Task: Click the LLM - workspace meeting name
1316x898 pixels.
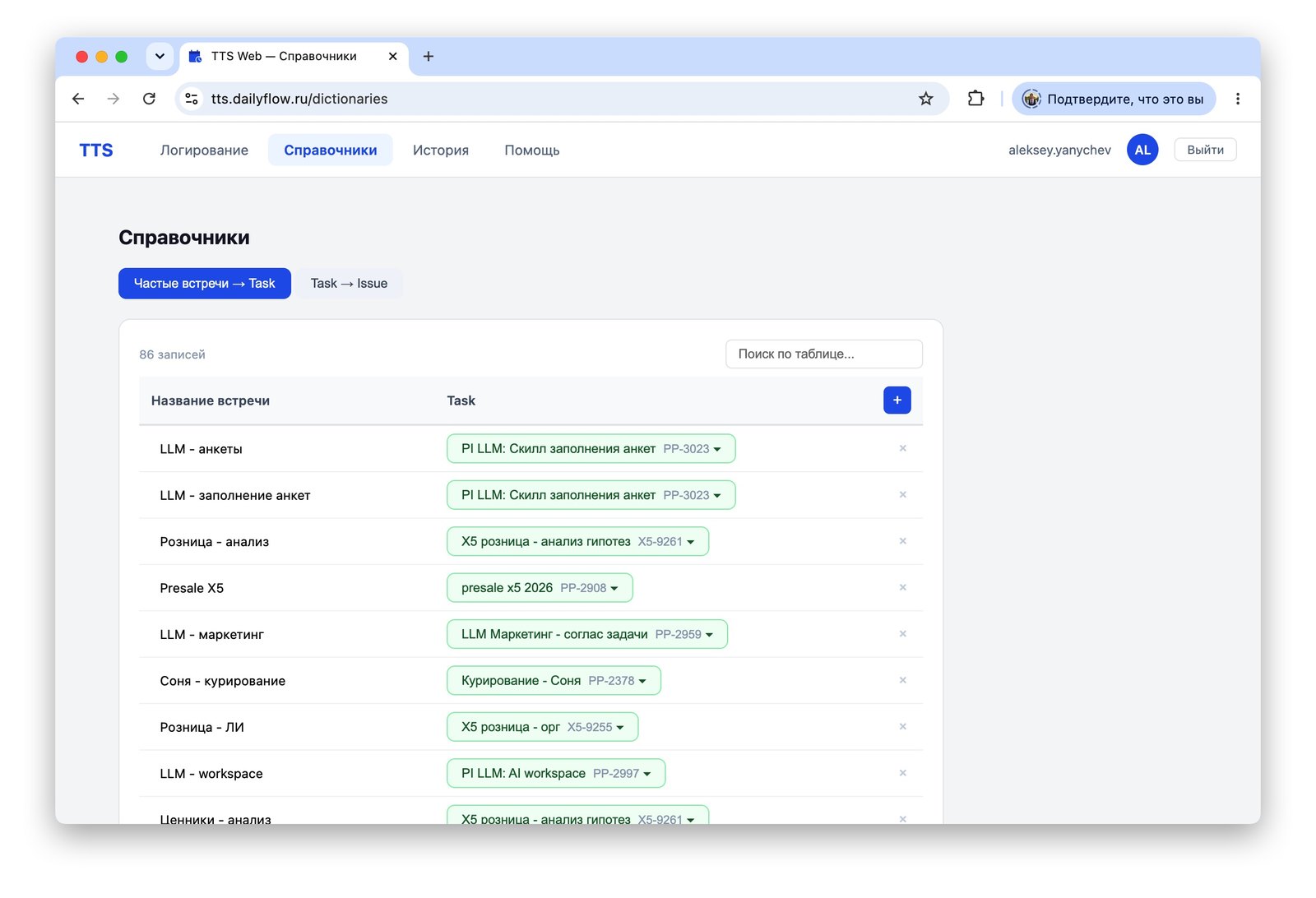Action: pos(211,774)
